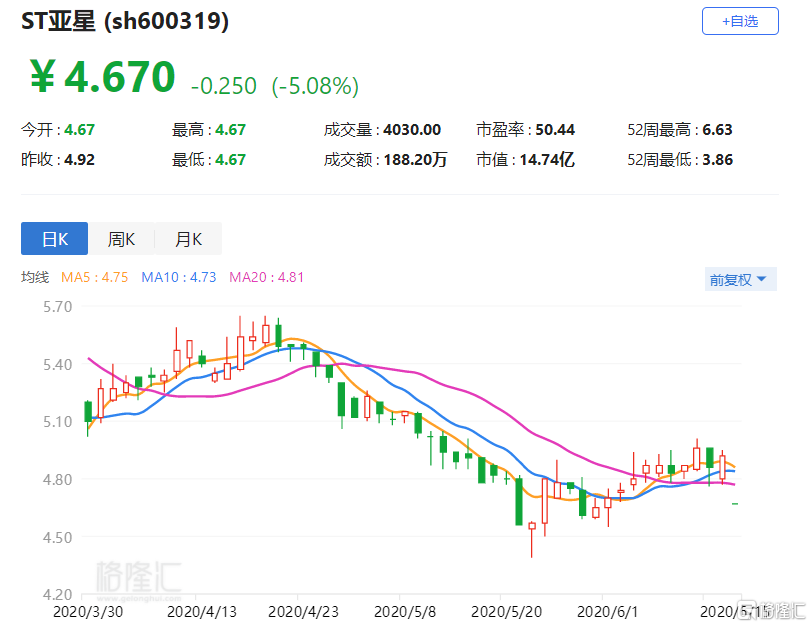Click the latest green dash candle near 4.67
Viewport: 812px width, 627px height.
pyautogui.click(x=735, y=504)
